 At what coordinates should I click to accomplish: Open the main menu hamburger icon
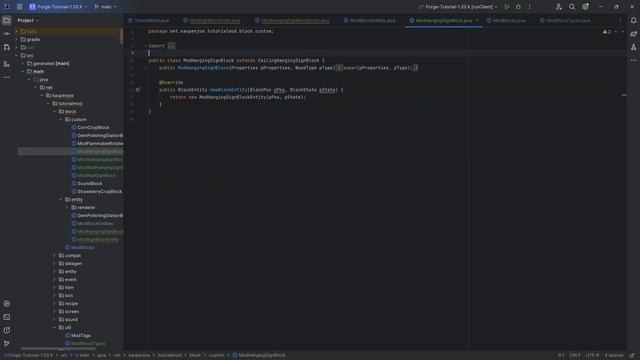[20, 7]
